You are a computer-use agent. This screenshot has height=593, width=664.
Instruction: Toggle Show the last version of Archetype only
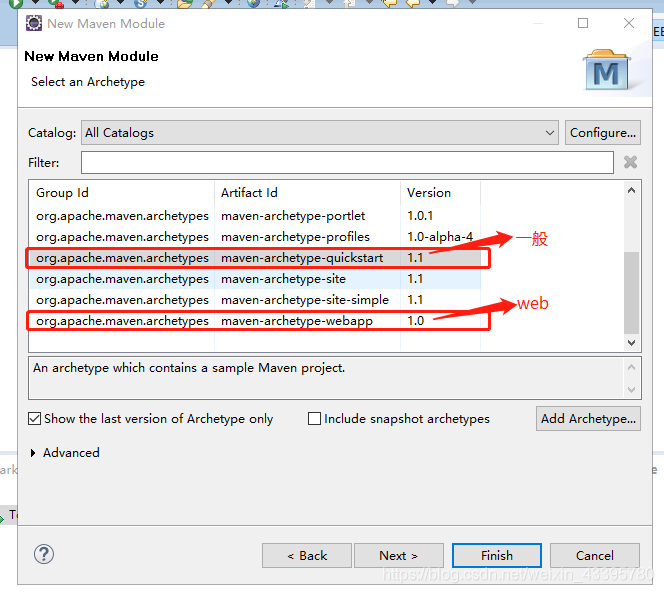(34, 419)
